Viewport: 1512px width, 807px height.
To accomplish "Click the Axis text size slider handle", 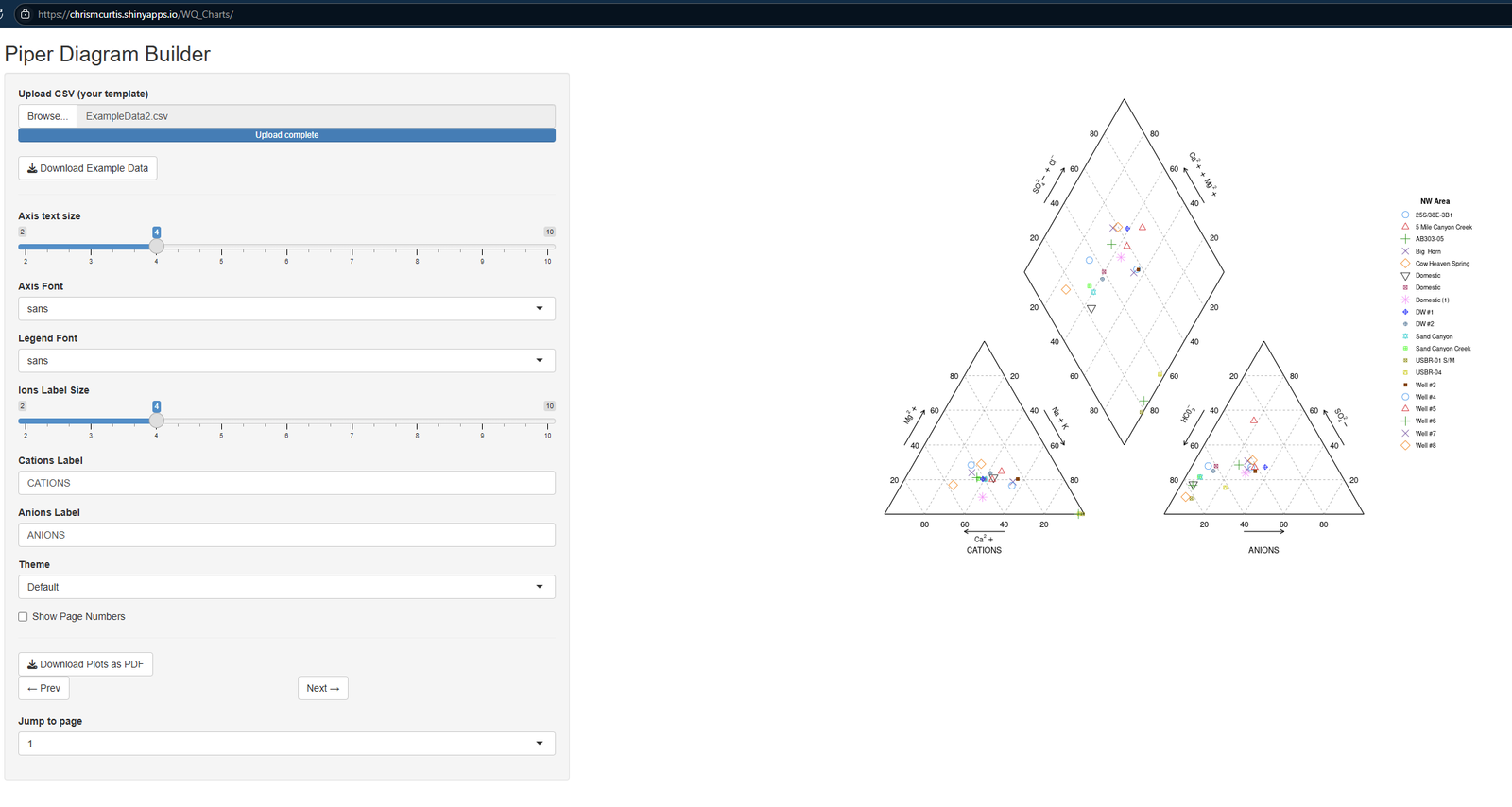I will [x=157, y=246].
